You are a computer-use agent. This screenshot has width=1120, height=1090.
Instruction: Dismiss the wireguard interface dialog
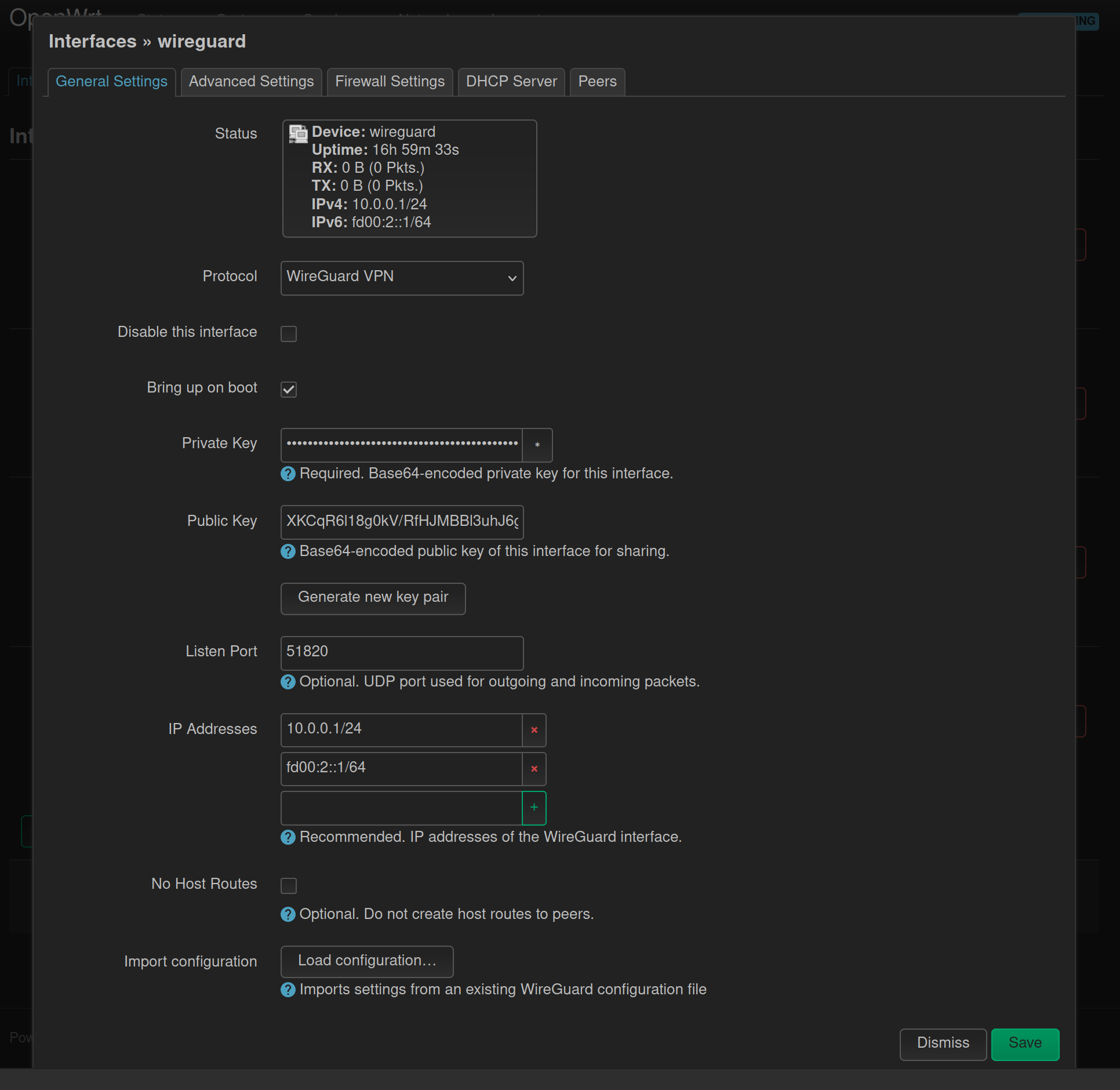(943, 1044)
